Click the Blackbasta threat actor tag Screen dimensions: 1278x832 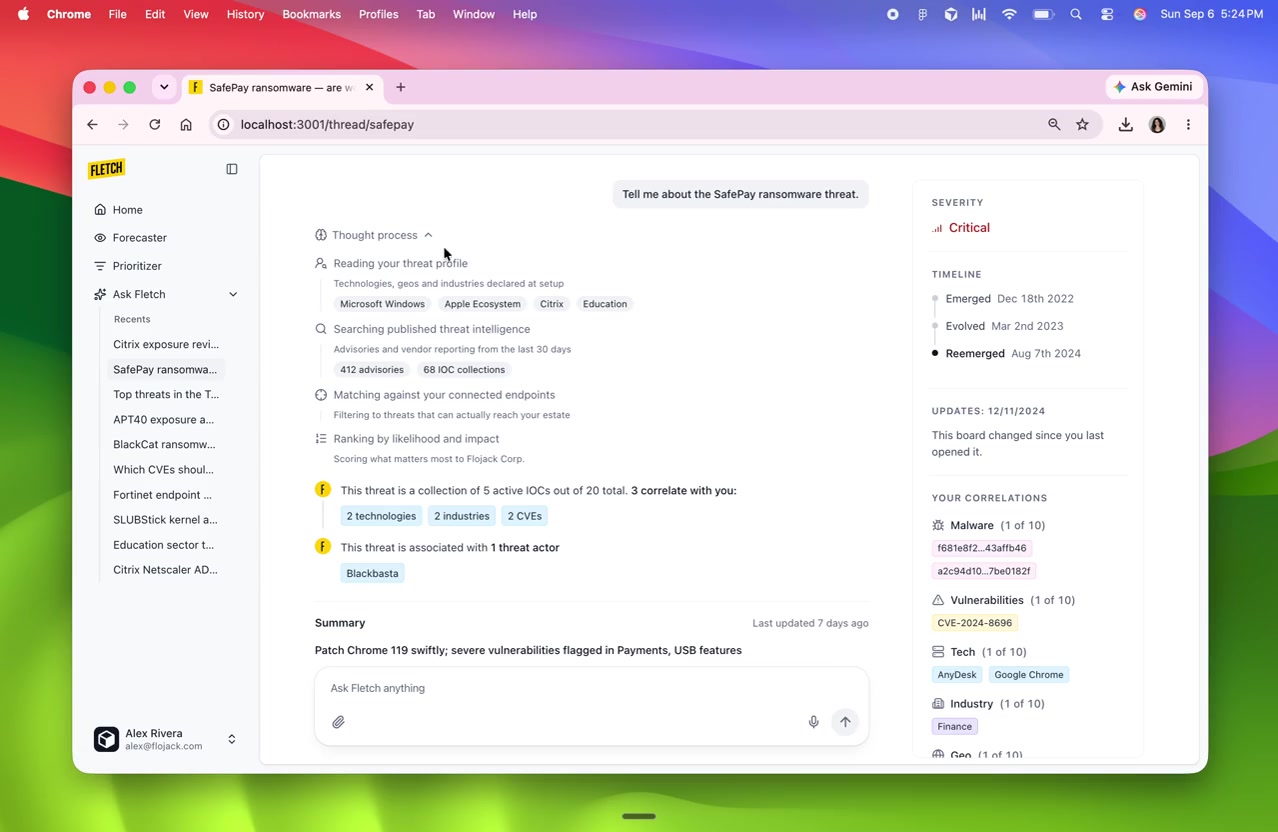tap(372, 573)
